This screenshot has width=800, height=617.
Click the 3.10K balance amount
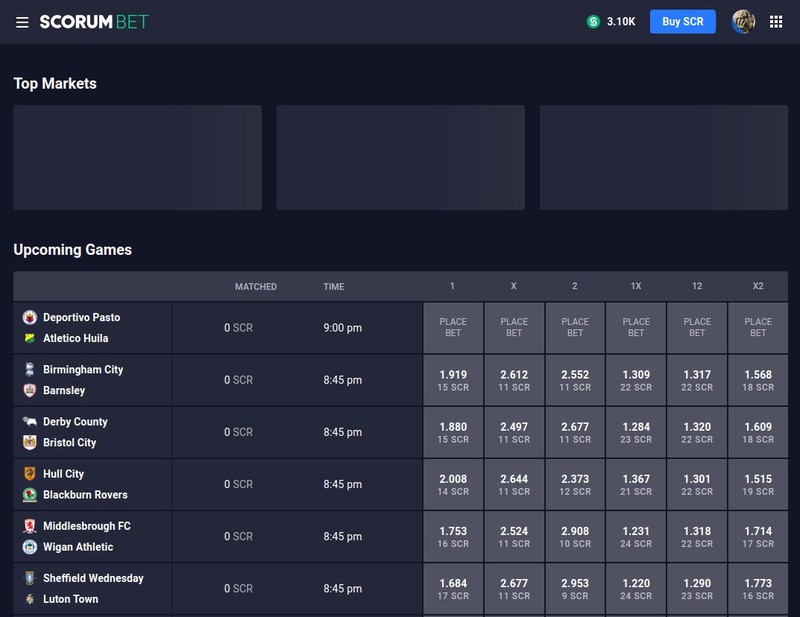pyautogui.click(x=621, y=21)
